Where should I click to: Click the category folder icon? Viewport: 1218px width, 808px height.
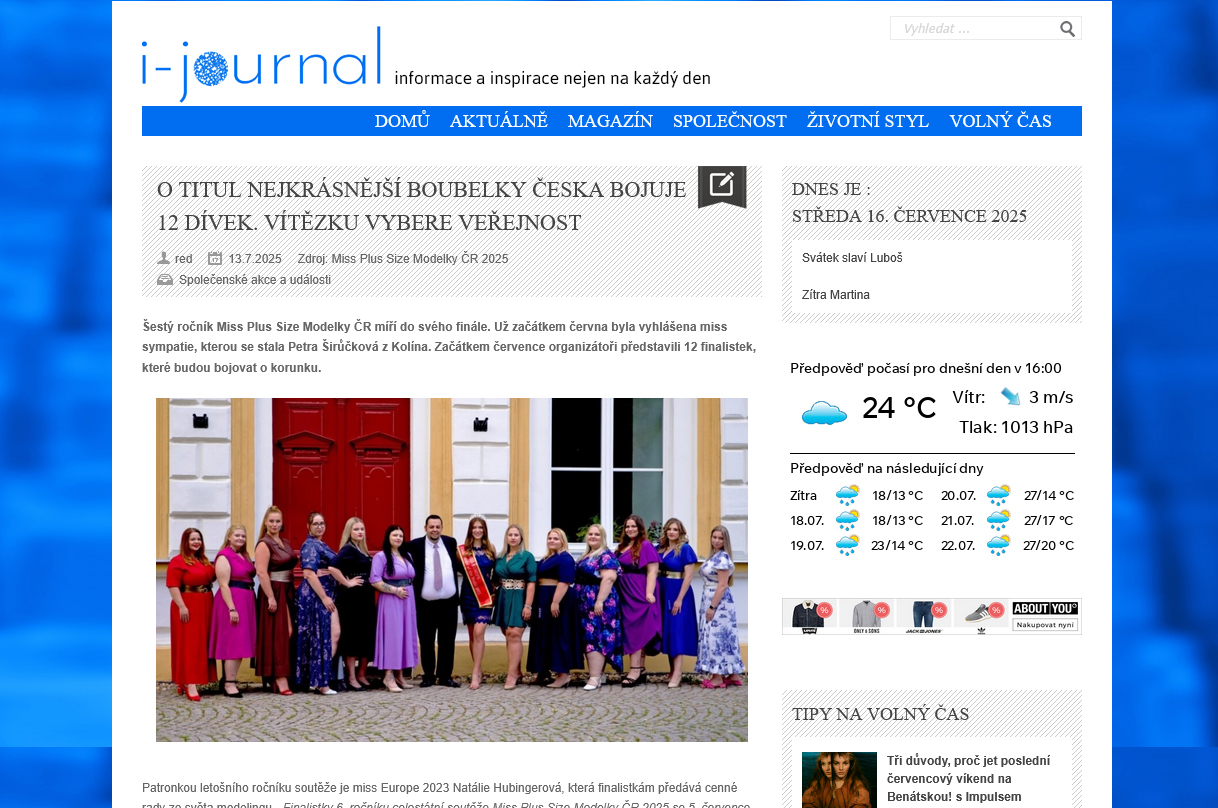165,280
